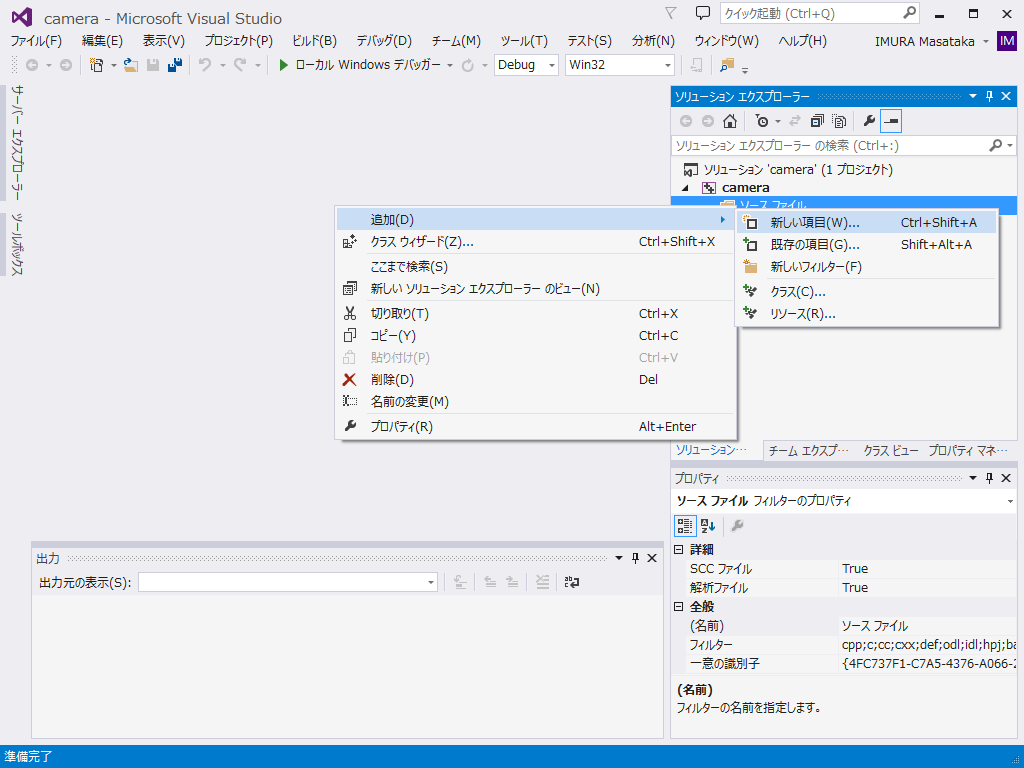The width and height of the screenshot is (1024, 768).
Task: Enable categorized view in Properties panel
Action: click(685, 526)
